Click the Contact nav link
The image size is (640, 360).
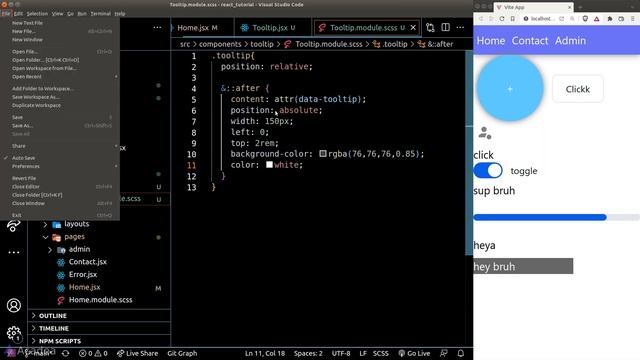(x=530, y=40)
